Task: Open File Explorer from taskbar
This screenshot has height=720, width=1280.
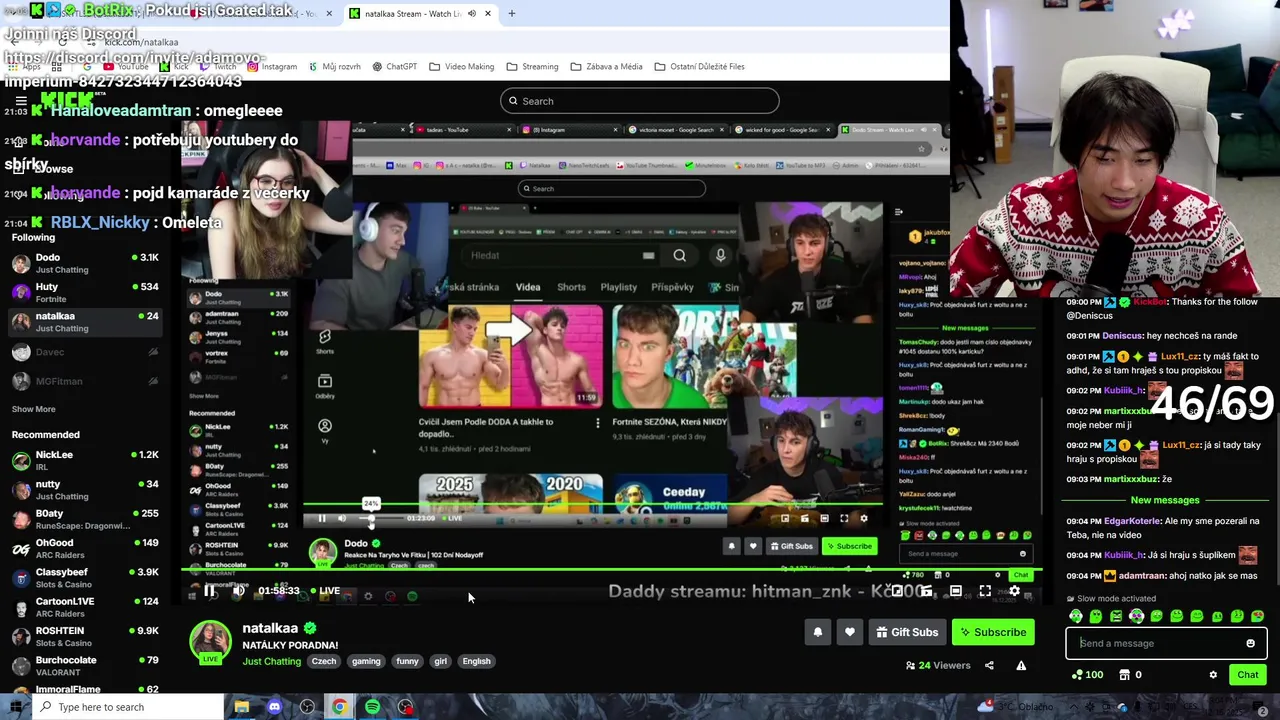Action: [x=241, y=707]
